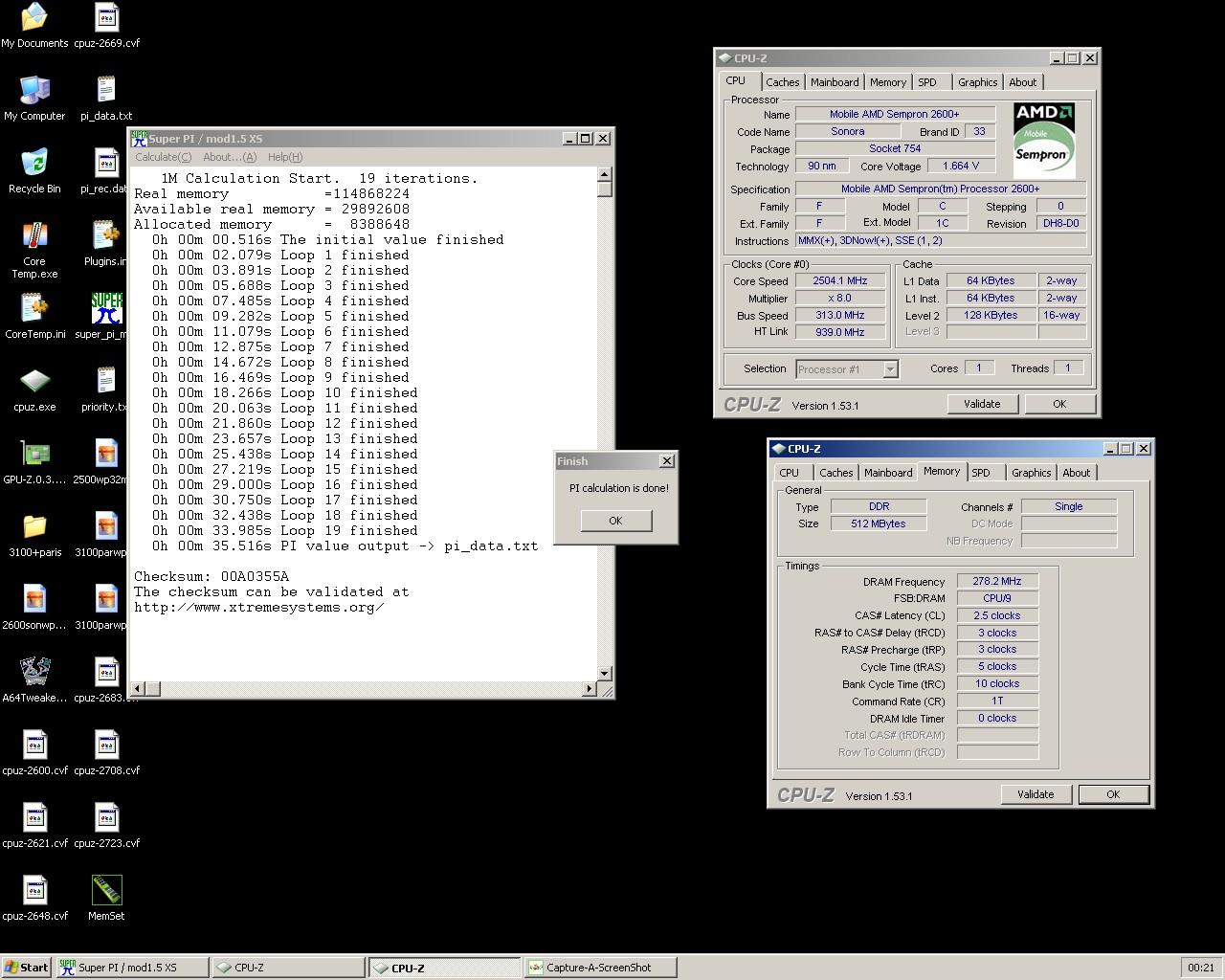Confirm OK in the Finish dialog
This screenshot has width=1225, height=980.
pos(615,521)
